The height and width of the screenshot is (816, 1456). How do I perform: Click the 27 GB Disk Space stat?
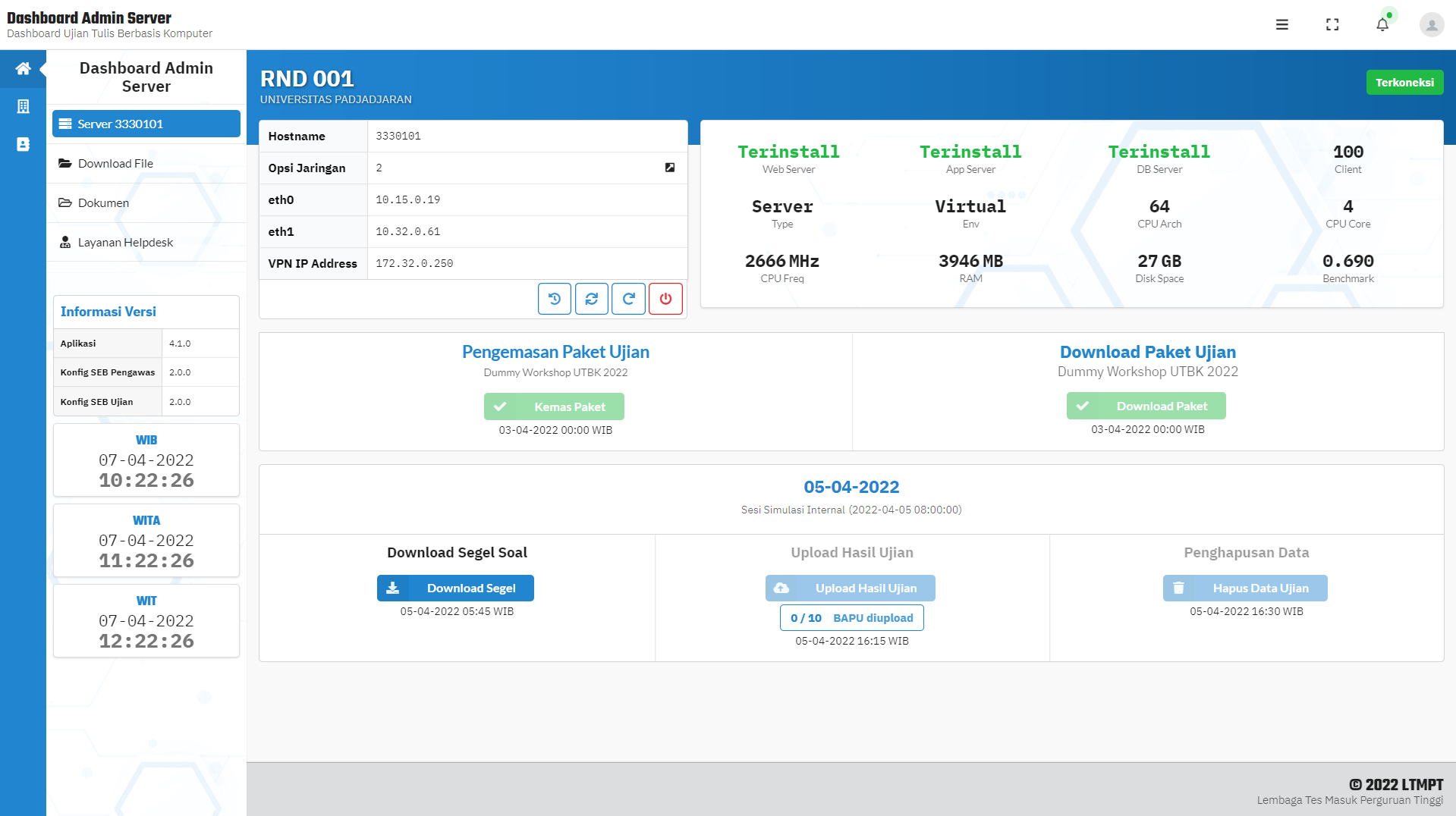[1159, 268]
